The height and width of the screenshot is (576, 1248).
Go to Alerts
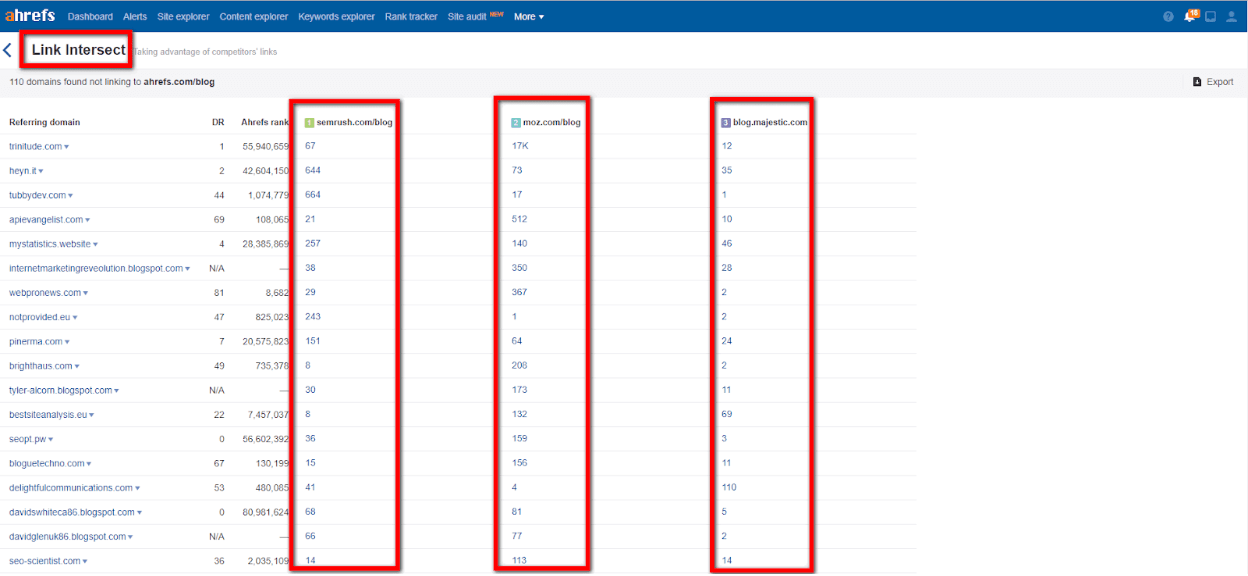pyautogui.click(x=135, y=17)
